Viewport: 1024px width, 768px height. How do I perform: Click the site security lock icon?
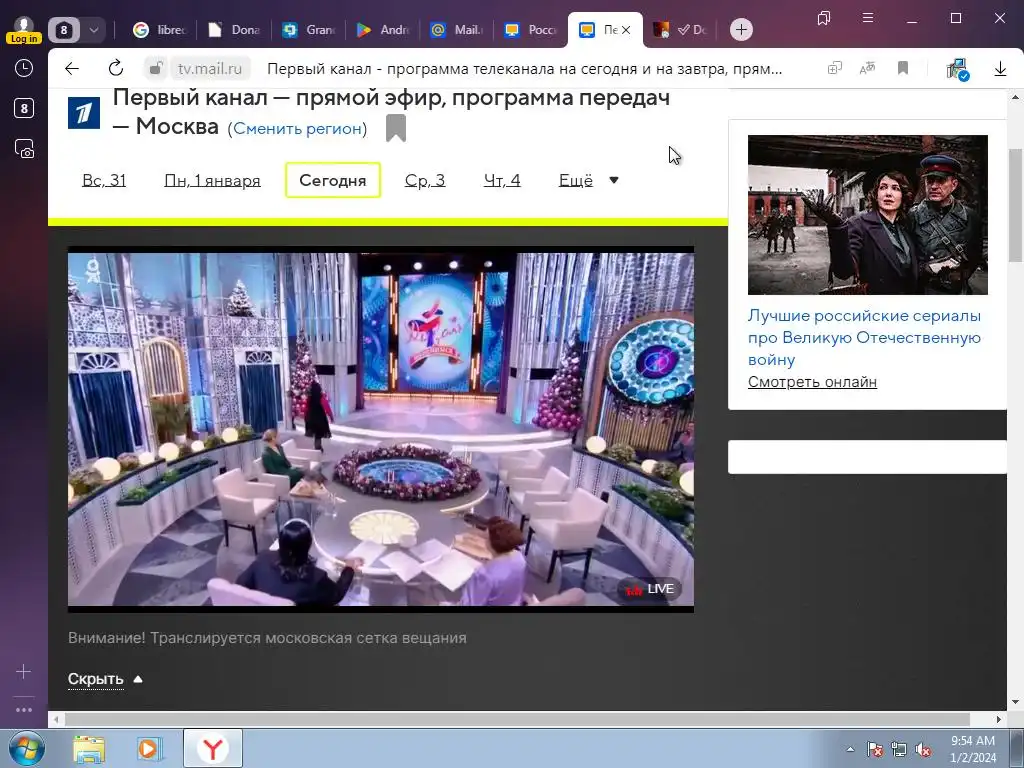[155, 68]
